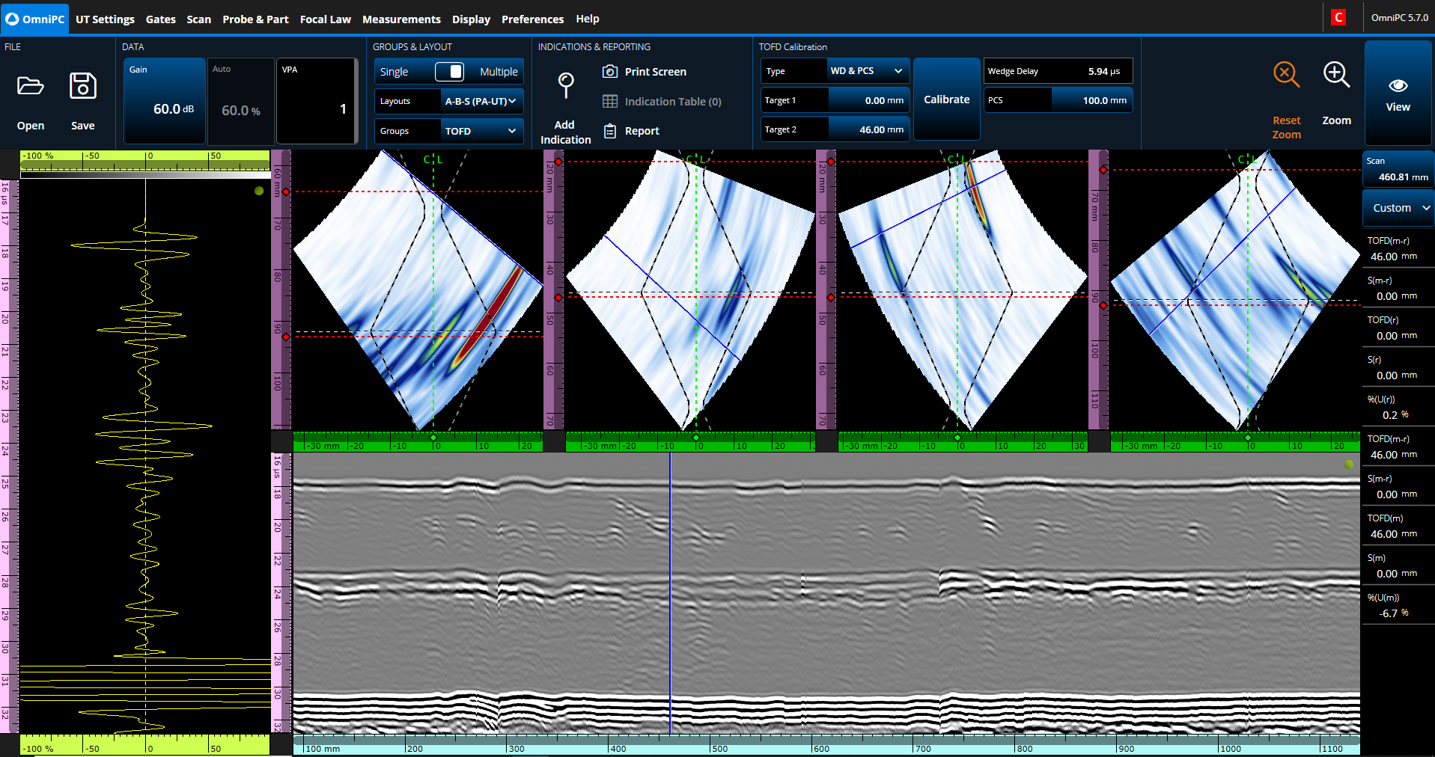Click the Target 2 value field
Screen dimensions: 1435x757
click(x=868, y=130)
